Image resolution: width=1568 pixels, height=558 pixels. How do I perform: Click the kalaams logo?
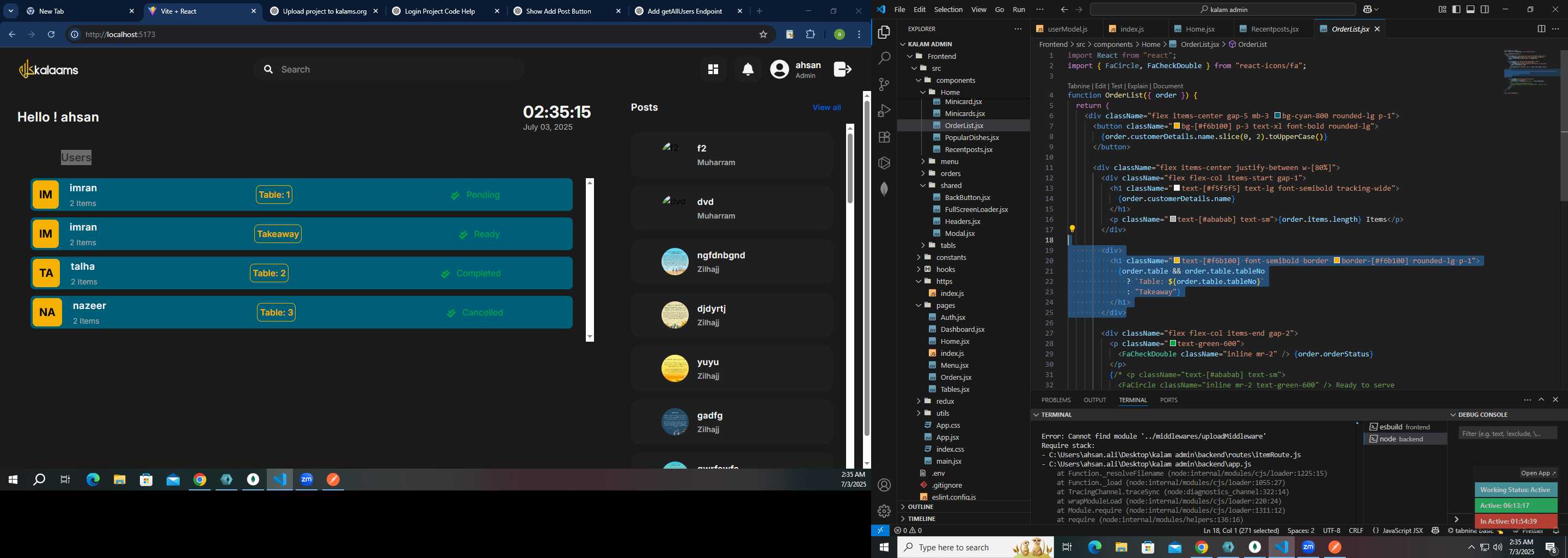point(48,69)
